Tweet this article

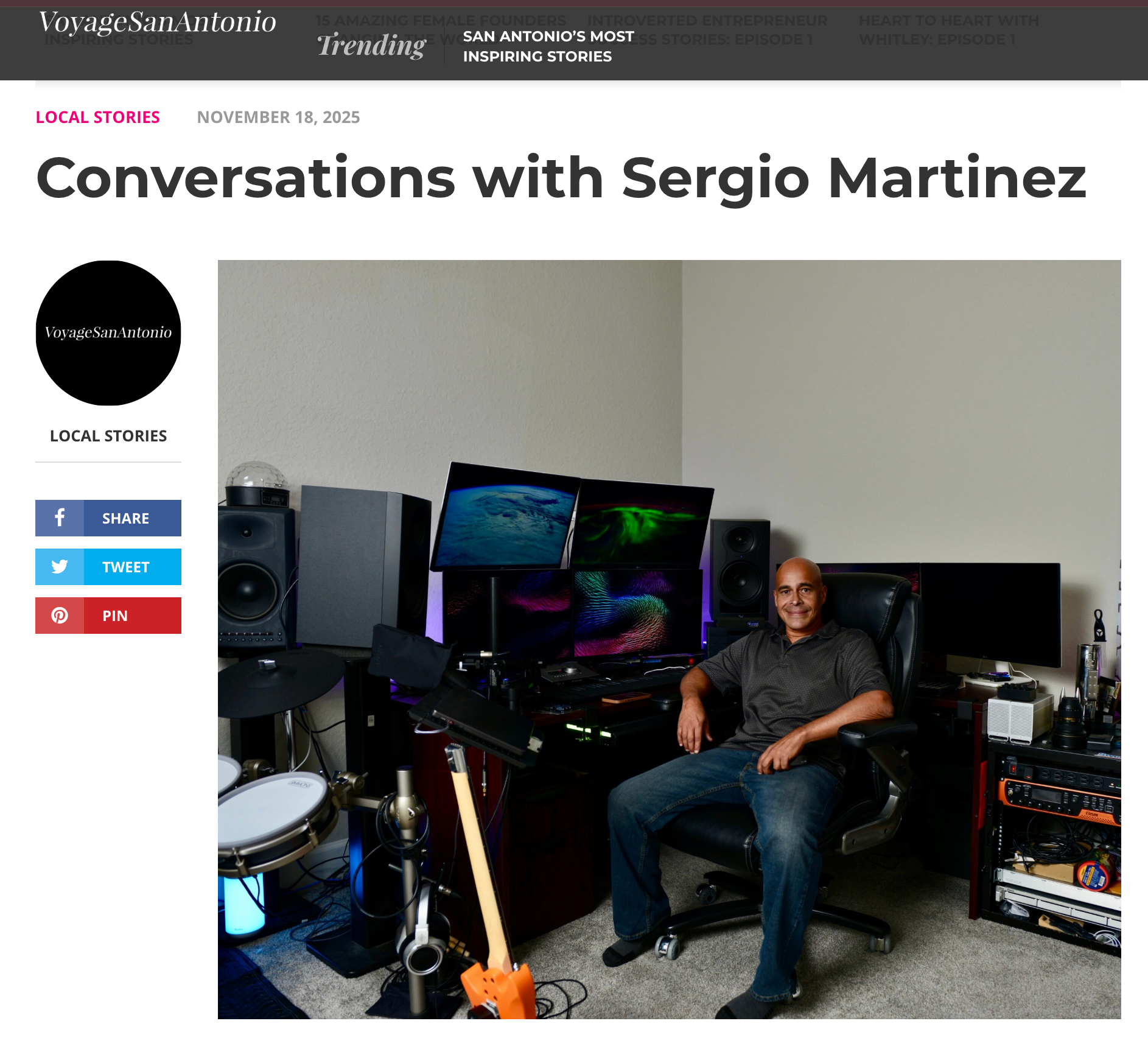108,567
